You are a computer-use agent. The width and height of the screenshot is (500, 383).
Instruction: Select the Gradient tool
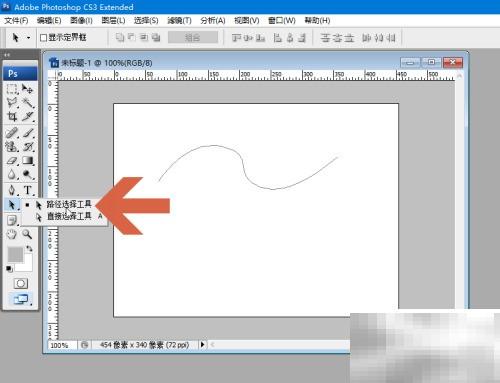point(27,161)
